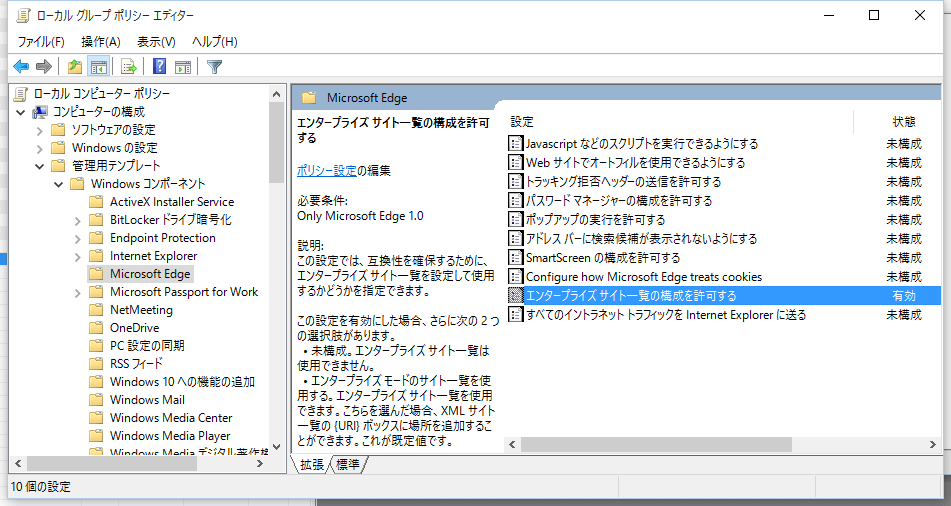The height and width of the screenshot is (506, 951).
Task: Click policy icon for ポップアップの実行を許可する
Action: click(516, 220)
